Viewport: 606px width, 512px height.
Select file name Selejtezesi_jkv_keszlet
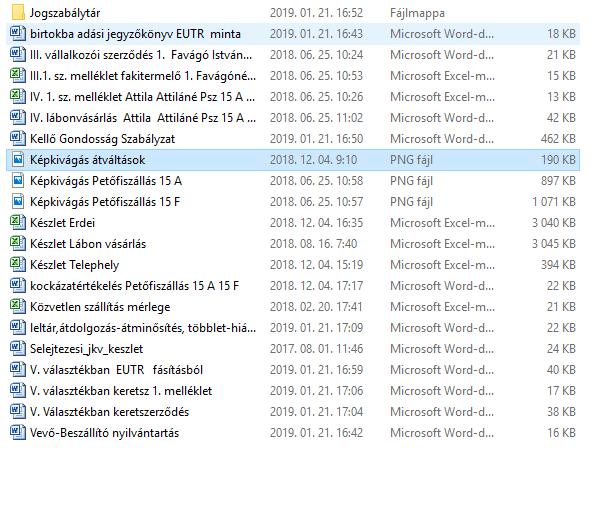tap(87, 349)
